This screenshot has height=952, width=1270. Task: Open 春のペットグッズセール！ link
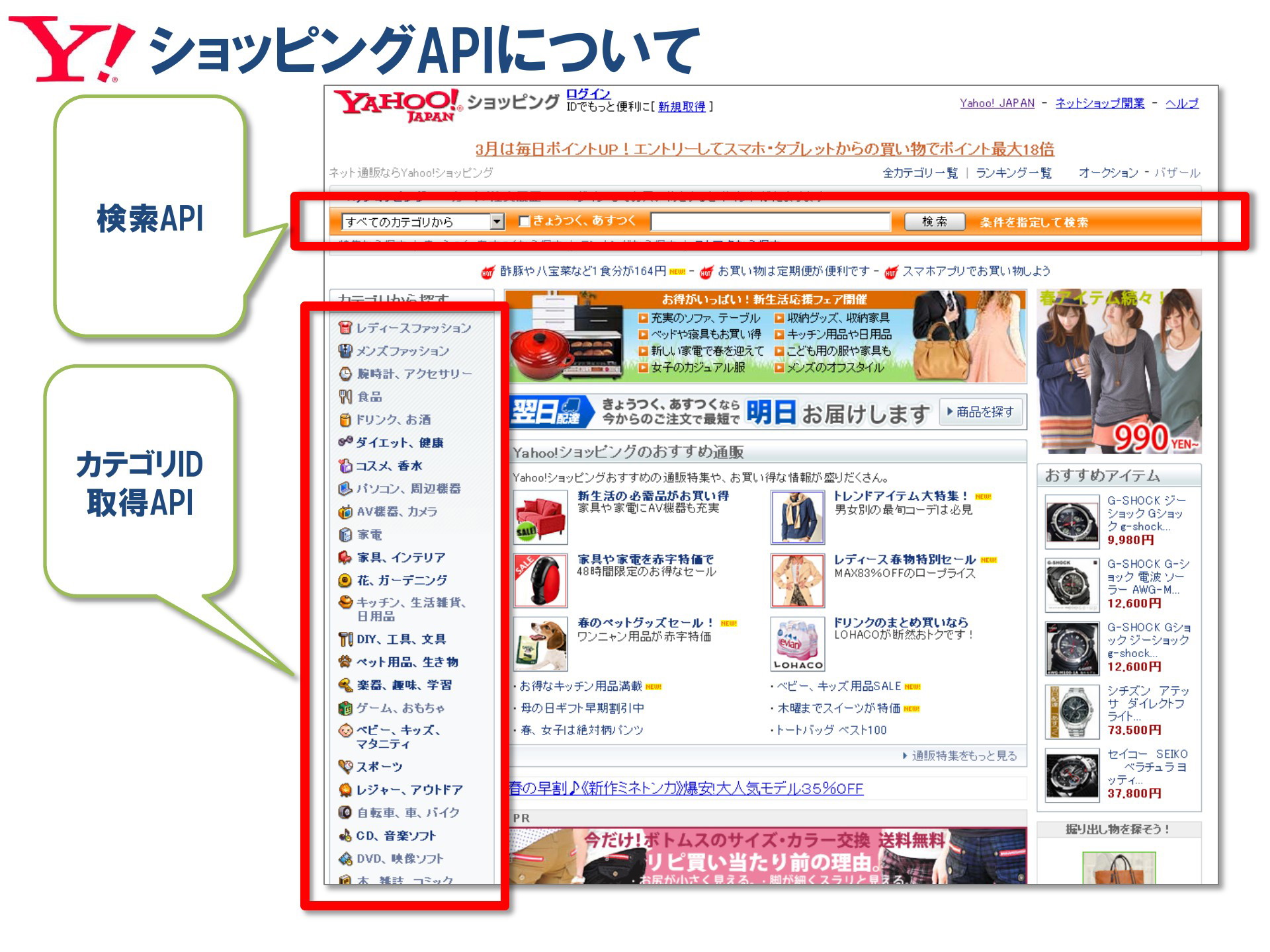[x=646, y=623]
